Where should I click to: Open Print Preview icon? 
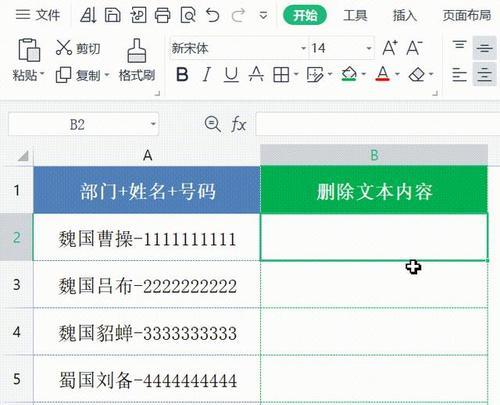coord(188,15)
